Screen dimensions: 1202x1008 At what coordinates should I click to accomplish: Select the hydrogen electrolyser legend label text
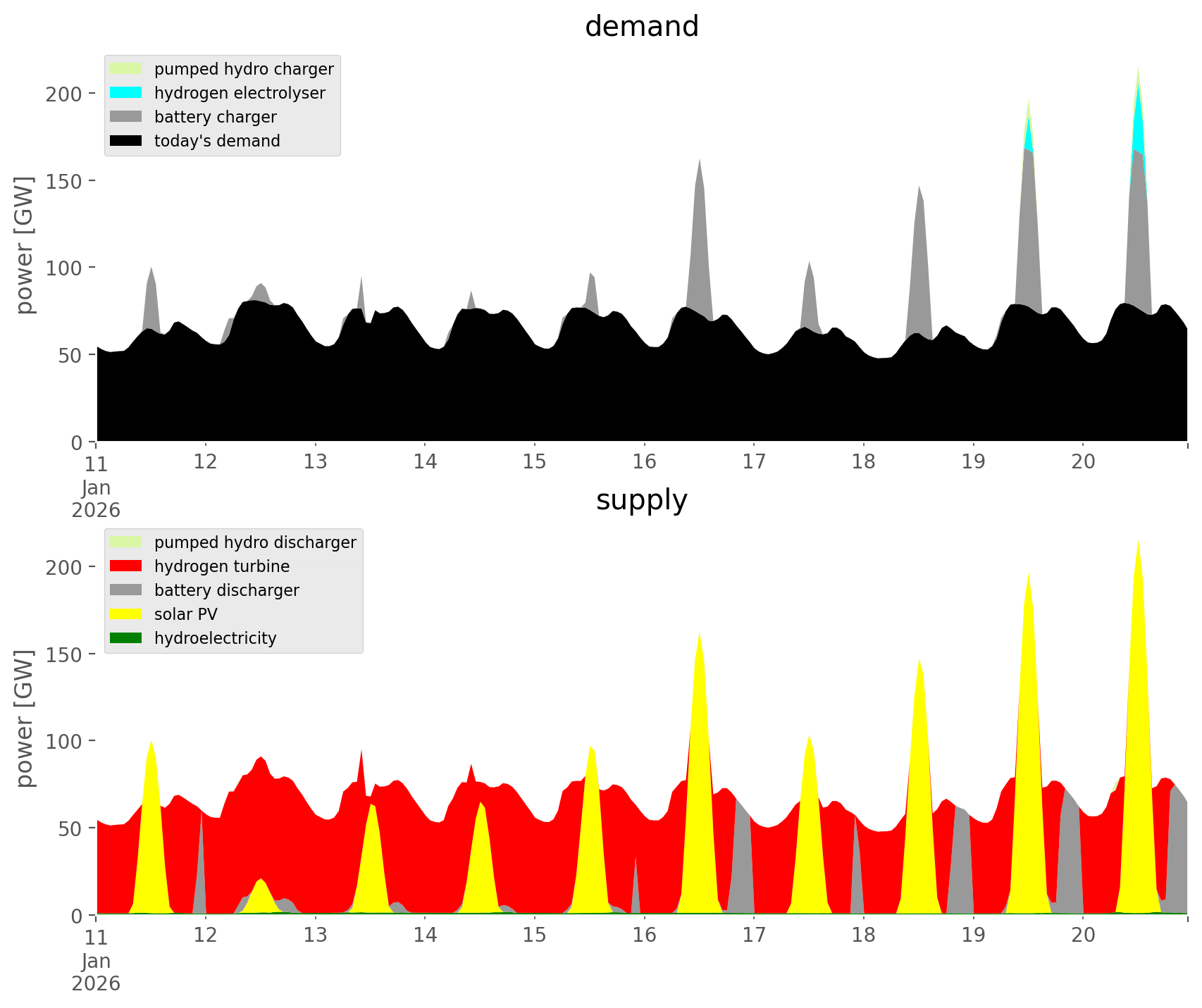pyautogui.click(x=240, y=93)
